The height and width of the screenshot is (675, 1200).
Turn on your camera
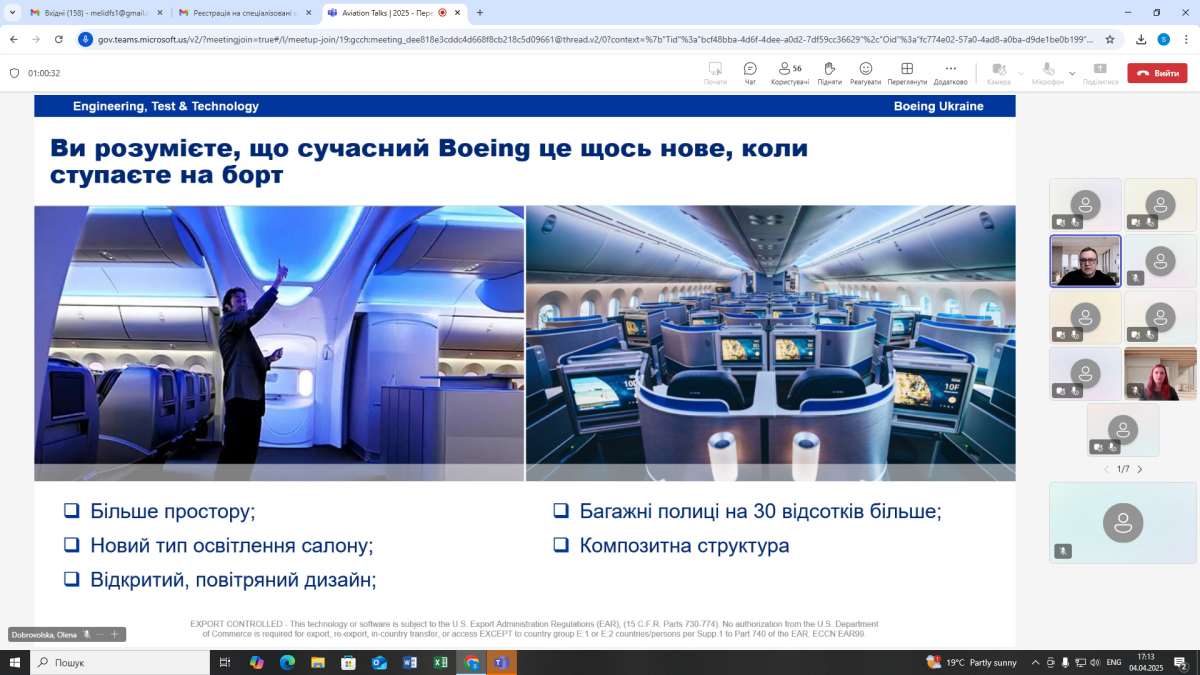pyautogui.click(x=997, y=72)
